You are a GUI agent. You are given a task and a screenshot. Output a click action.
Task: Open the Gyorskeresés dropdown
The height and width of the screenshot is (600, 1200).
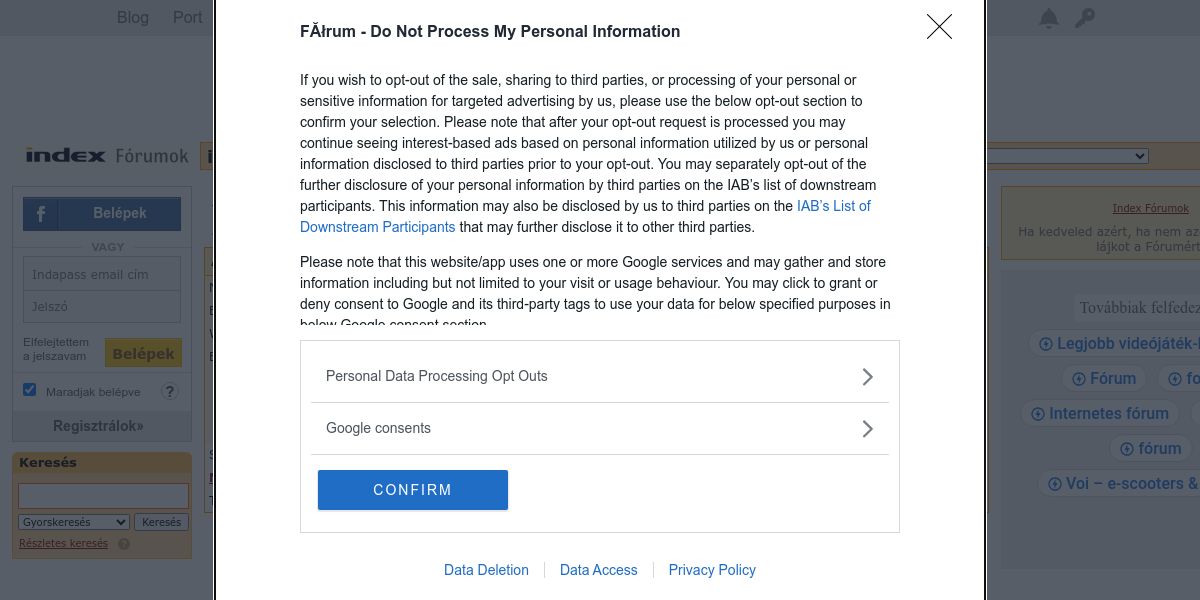74,522
